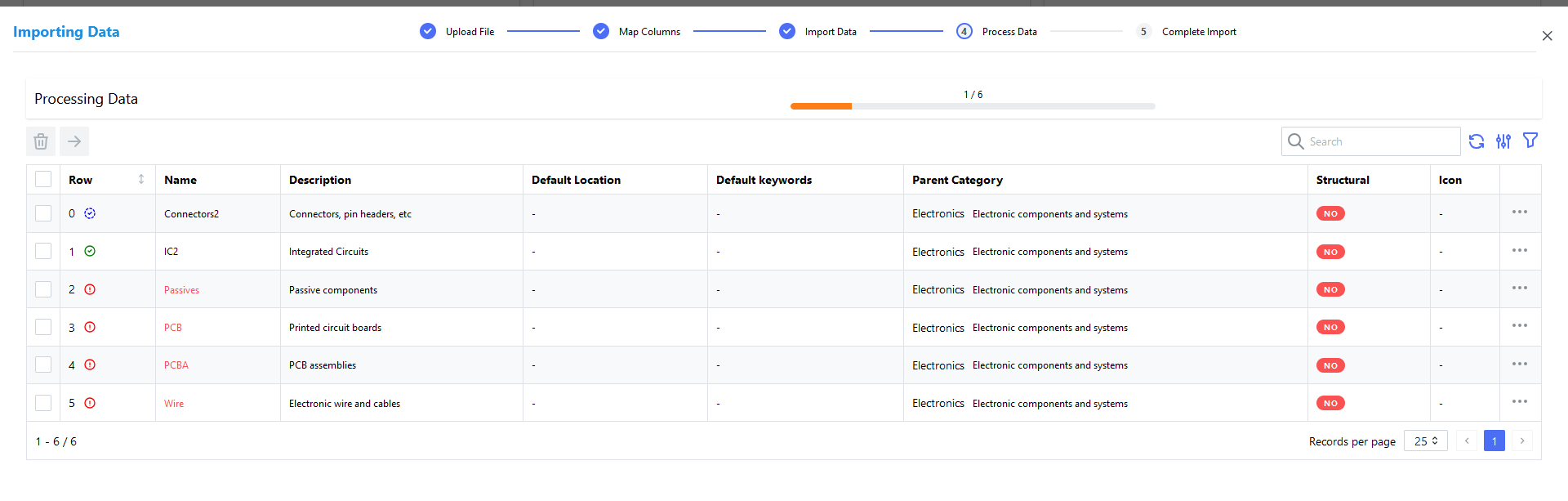Toggle the select-all checkbox in header
The image size is (1568, 501).
43,179
